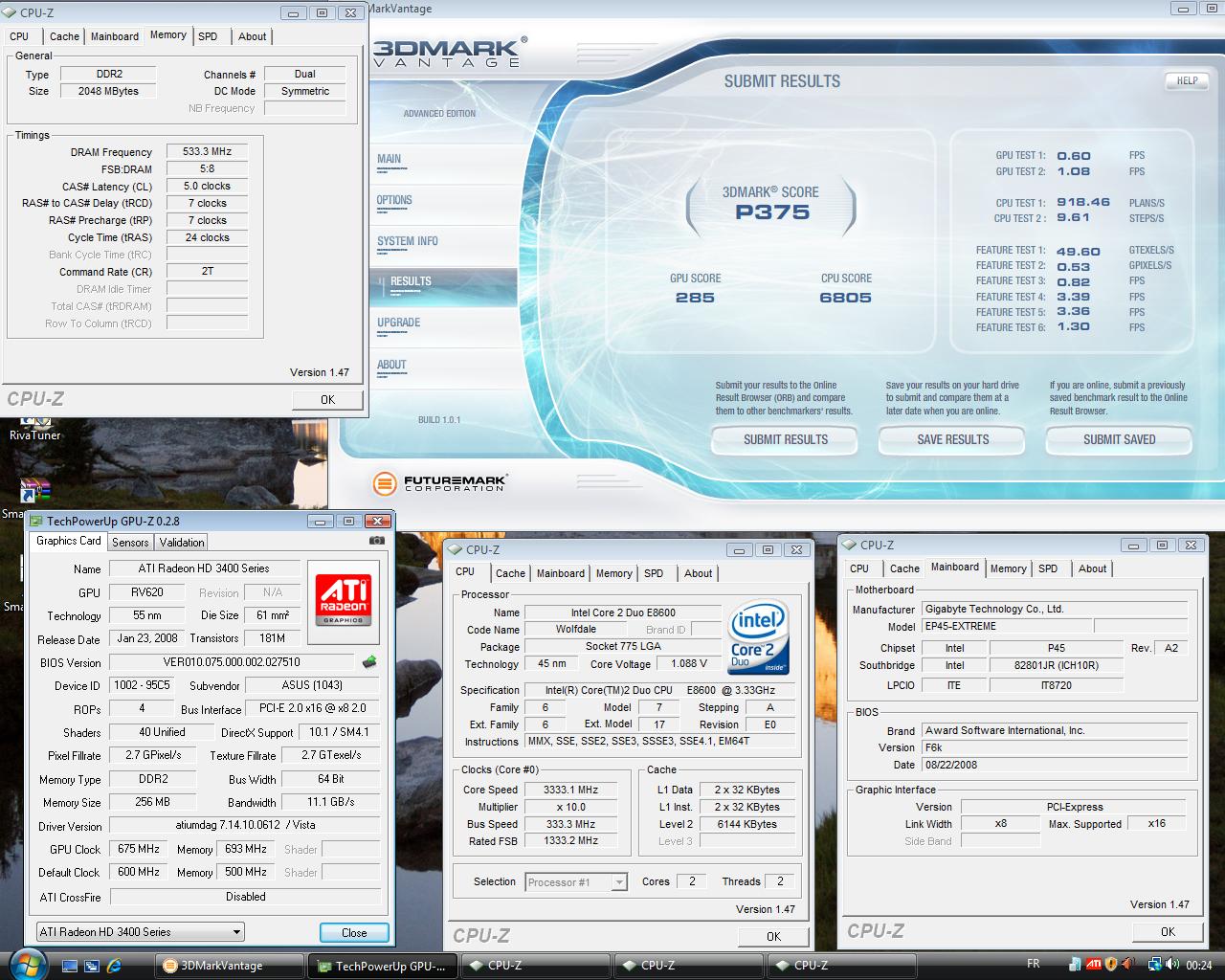Open Memory tab in the E8600 CPU-Z window
This screenshot has height=980, width=1225.
[613, 573]
